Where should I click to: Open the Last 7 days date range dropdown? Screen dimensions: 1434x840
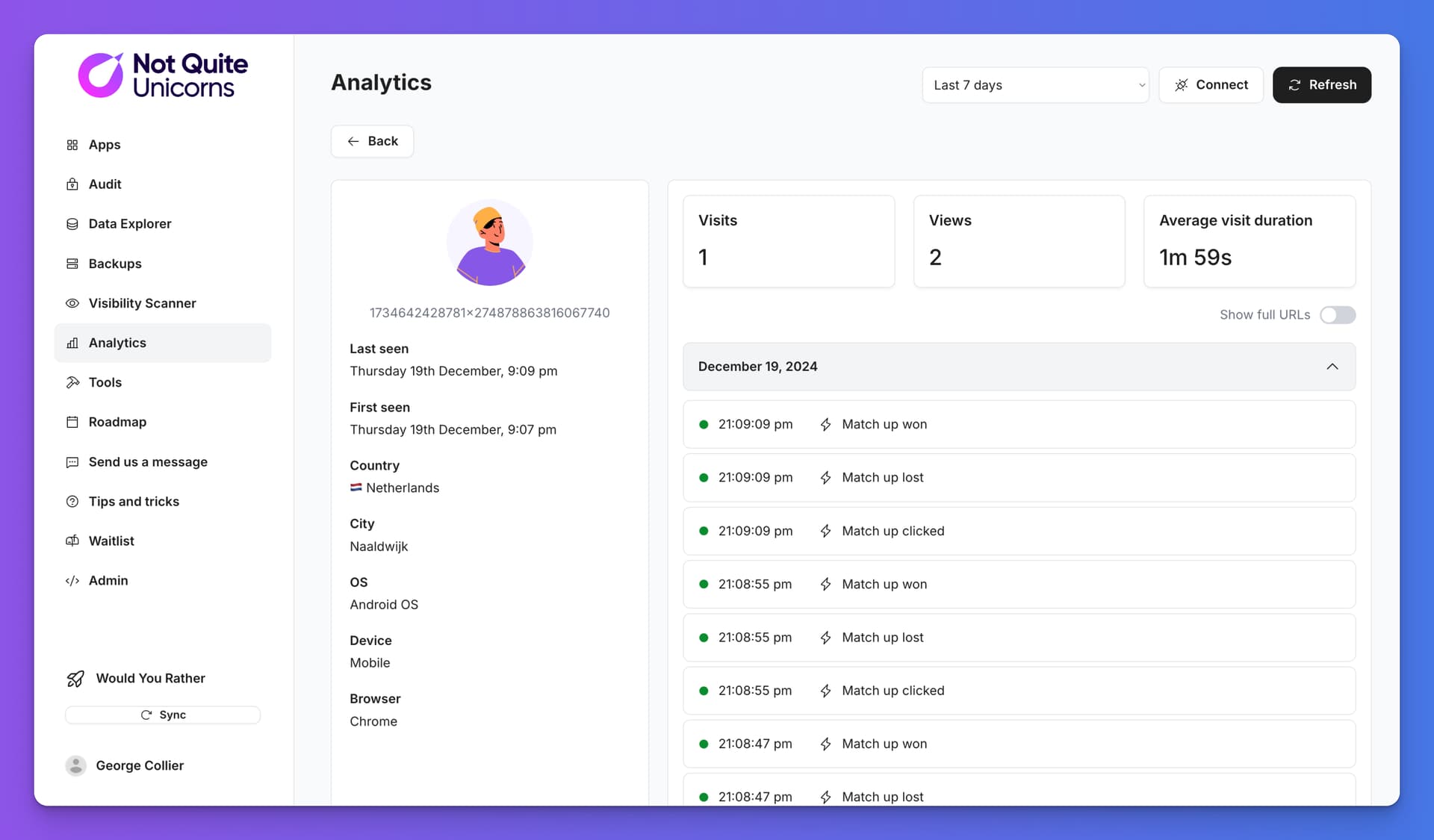coord(1035,85)
